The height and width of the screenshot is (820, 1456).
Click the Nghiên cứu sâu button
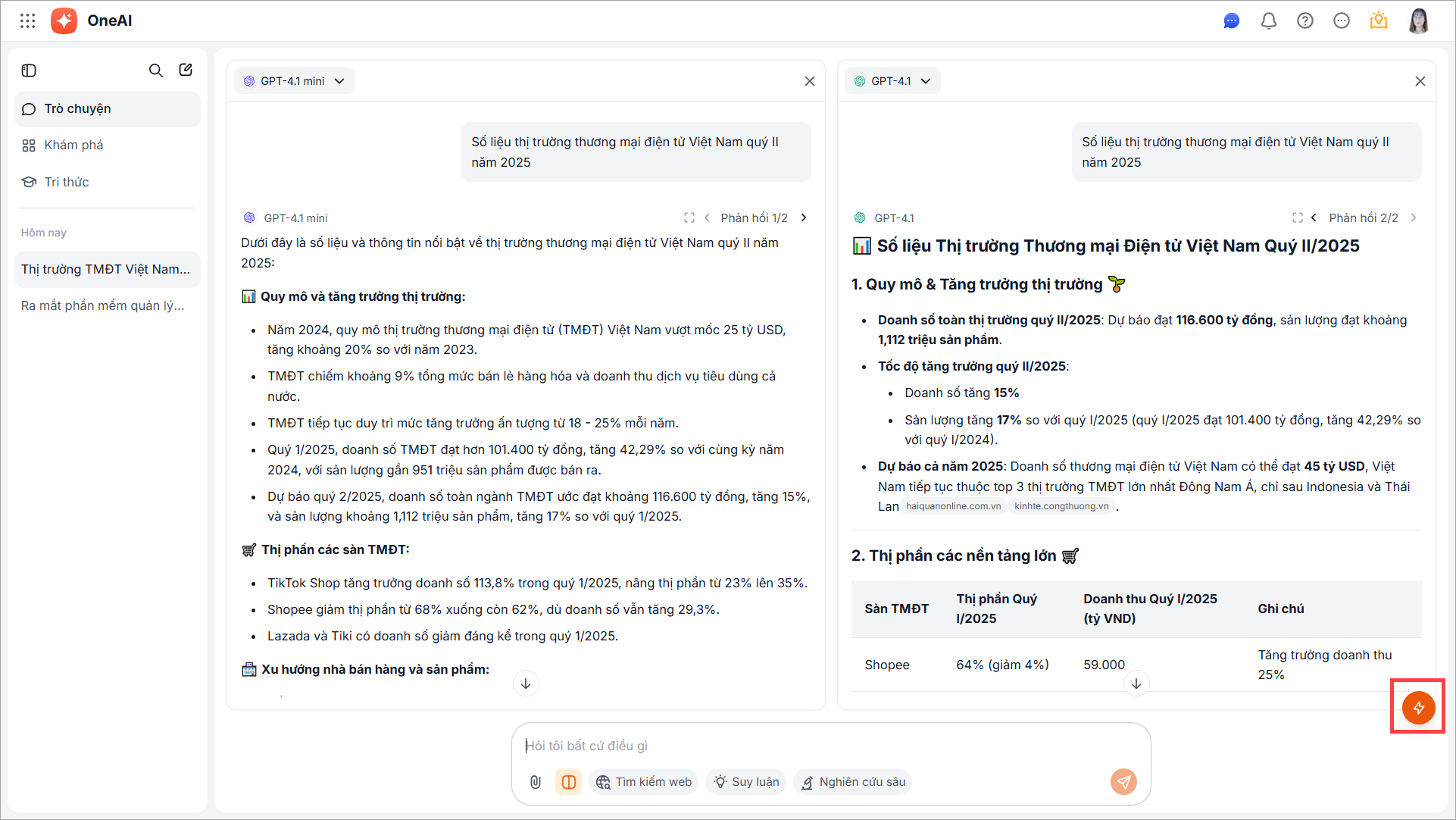(x=853, y=781)
